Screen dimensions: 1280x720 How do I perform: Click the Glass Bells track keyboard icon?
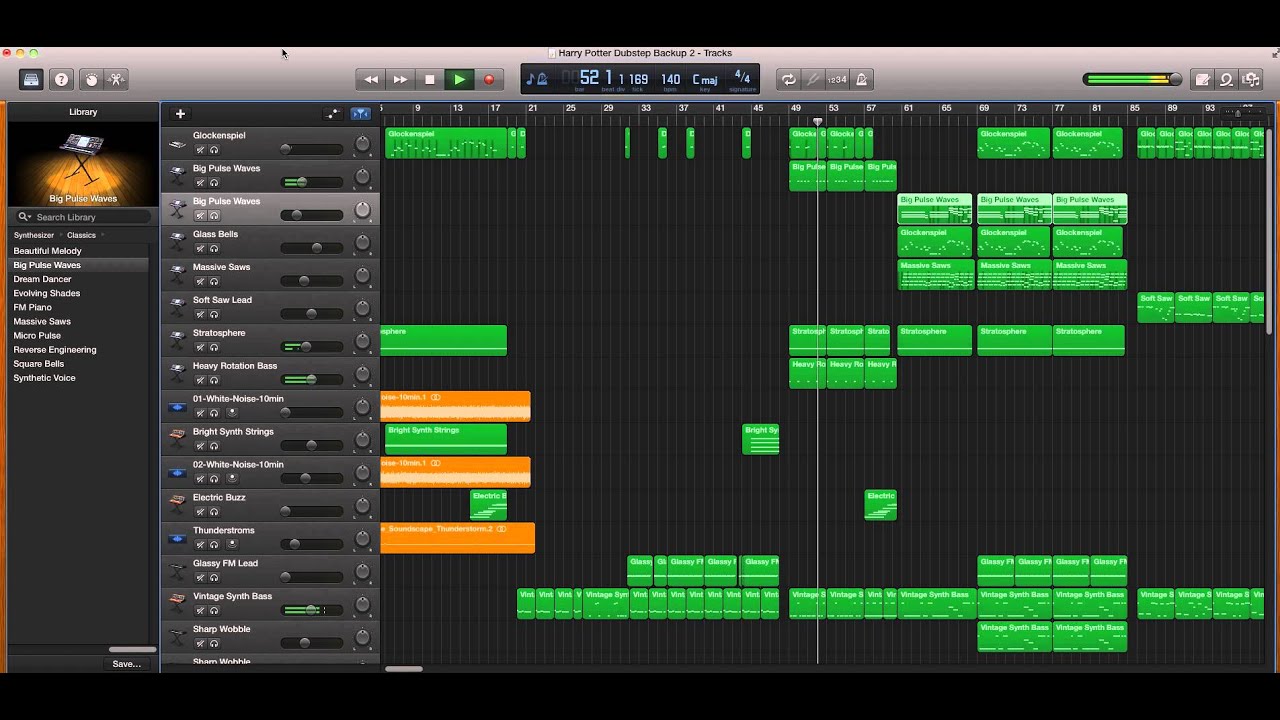point(177,243)
